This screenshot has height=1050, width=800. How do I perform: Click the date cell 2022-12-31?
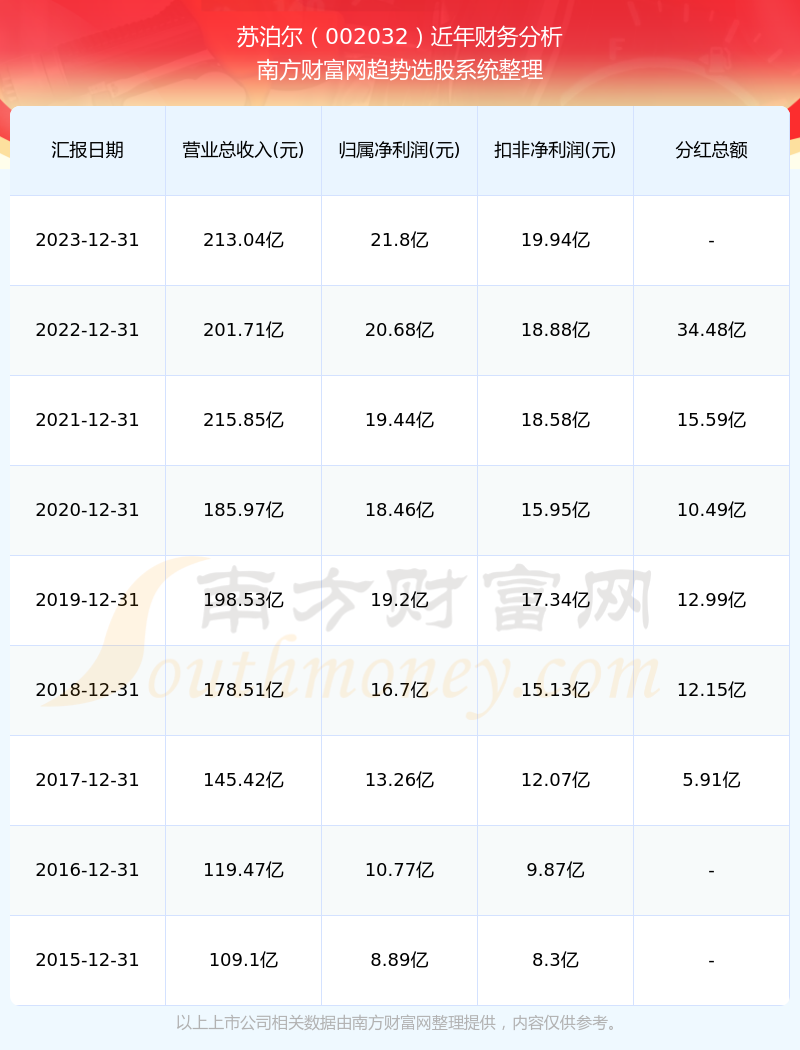(88, 330)
